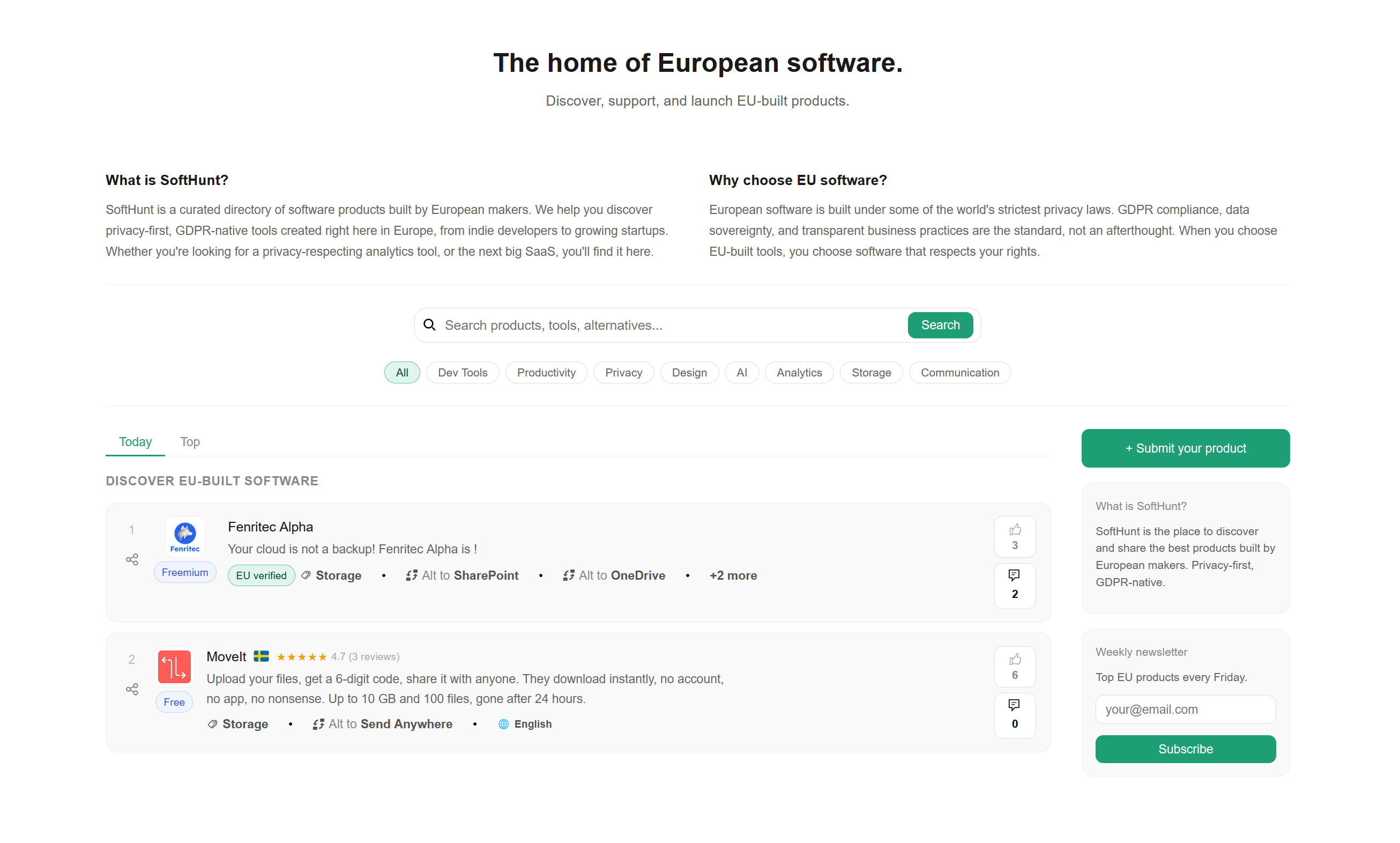
Task: Switch to the Top tab
Action: pyautogui.click(x=190, y=442)
